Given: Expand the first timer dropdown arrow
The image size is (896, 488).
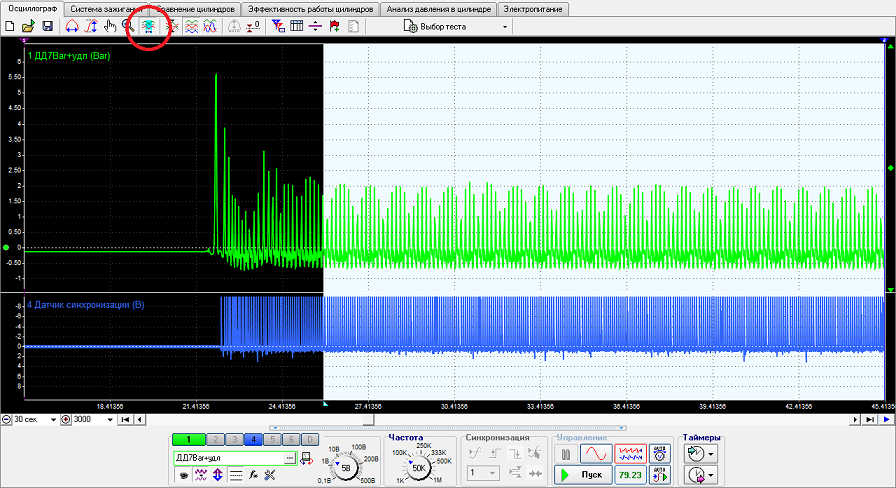Looking at the screenshot, I should [x=711, y=454].
